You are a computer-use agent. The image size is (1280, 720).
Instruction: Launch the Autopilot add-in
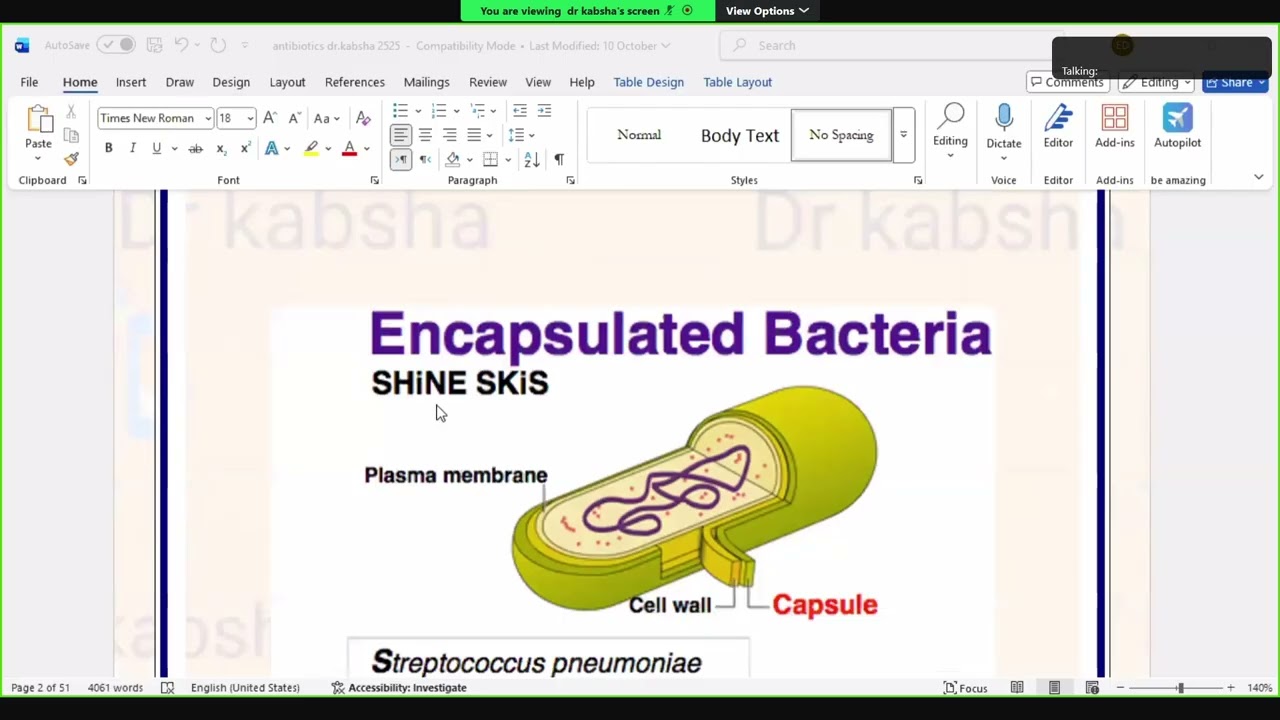click(1178, 127)
